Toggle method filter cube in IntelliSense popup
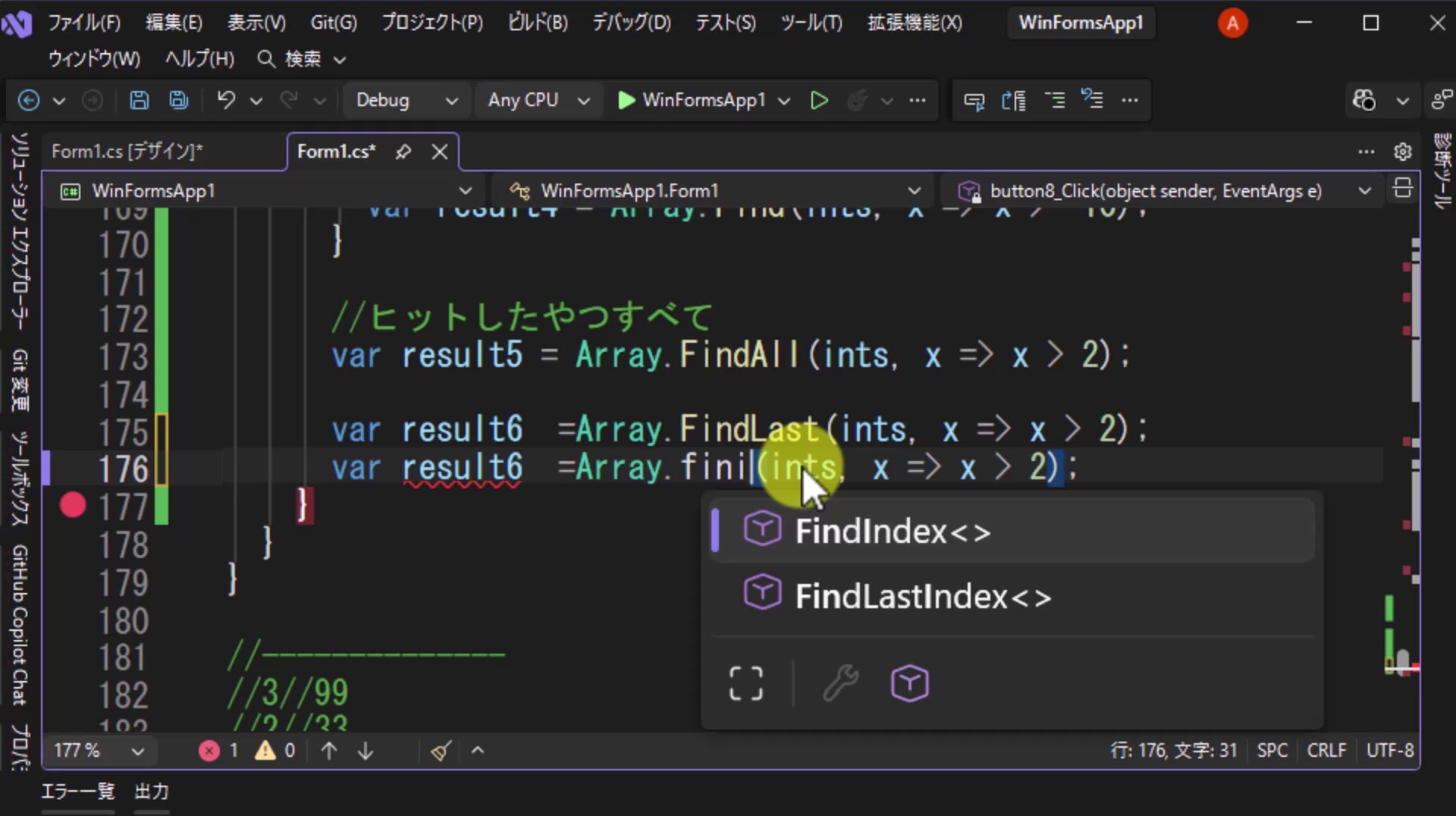 (909, 683)
